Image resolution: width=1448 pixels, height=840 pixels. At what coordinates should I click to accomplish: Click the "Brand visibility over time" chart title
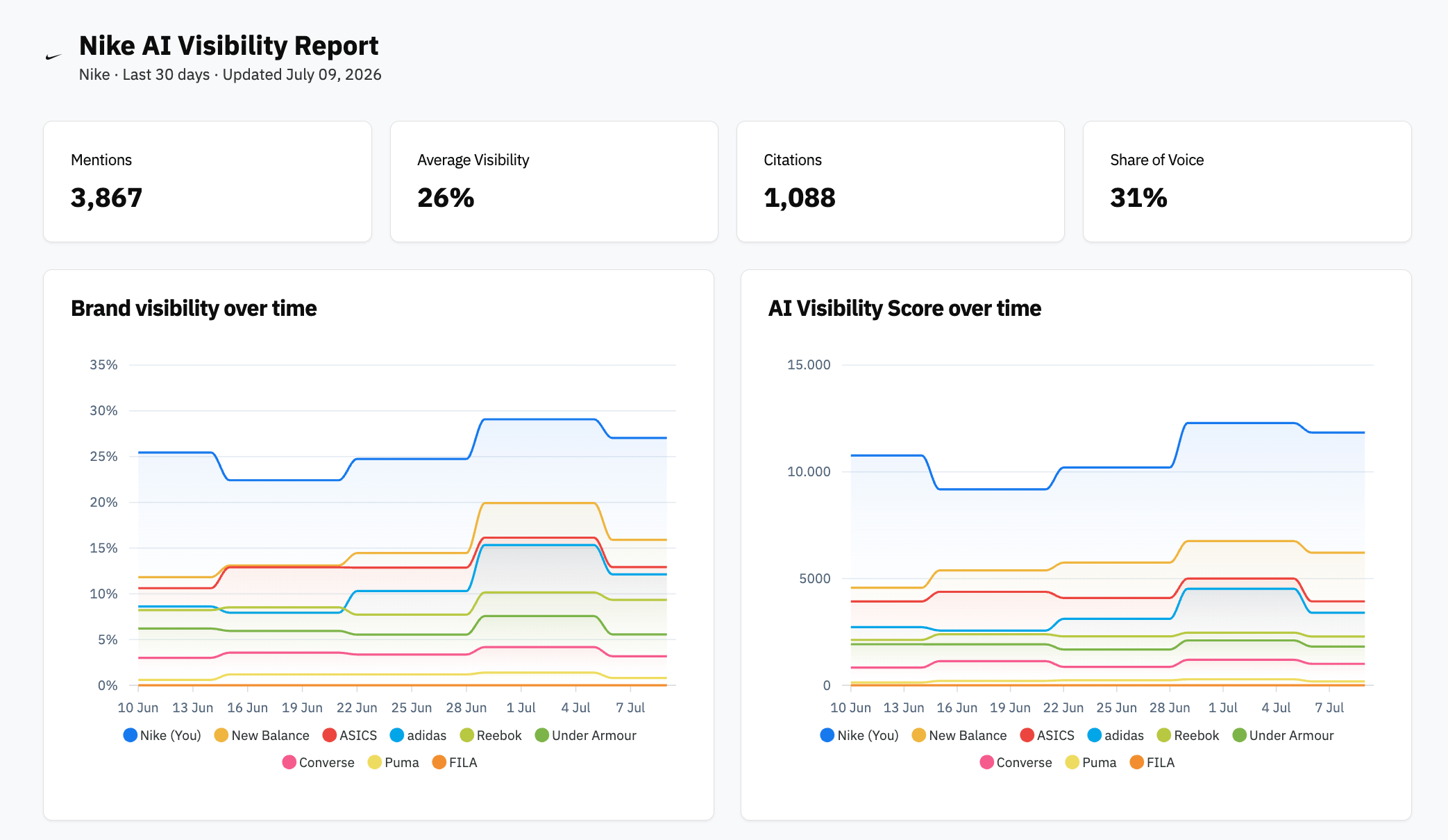194,308
